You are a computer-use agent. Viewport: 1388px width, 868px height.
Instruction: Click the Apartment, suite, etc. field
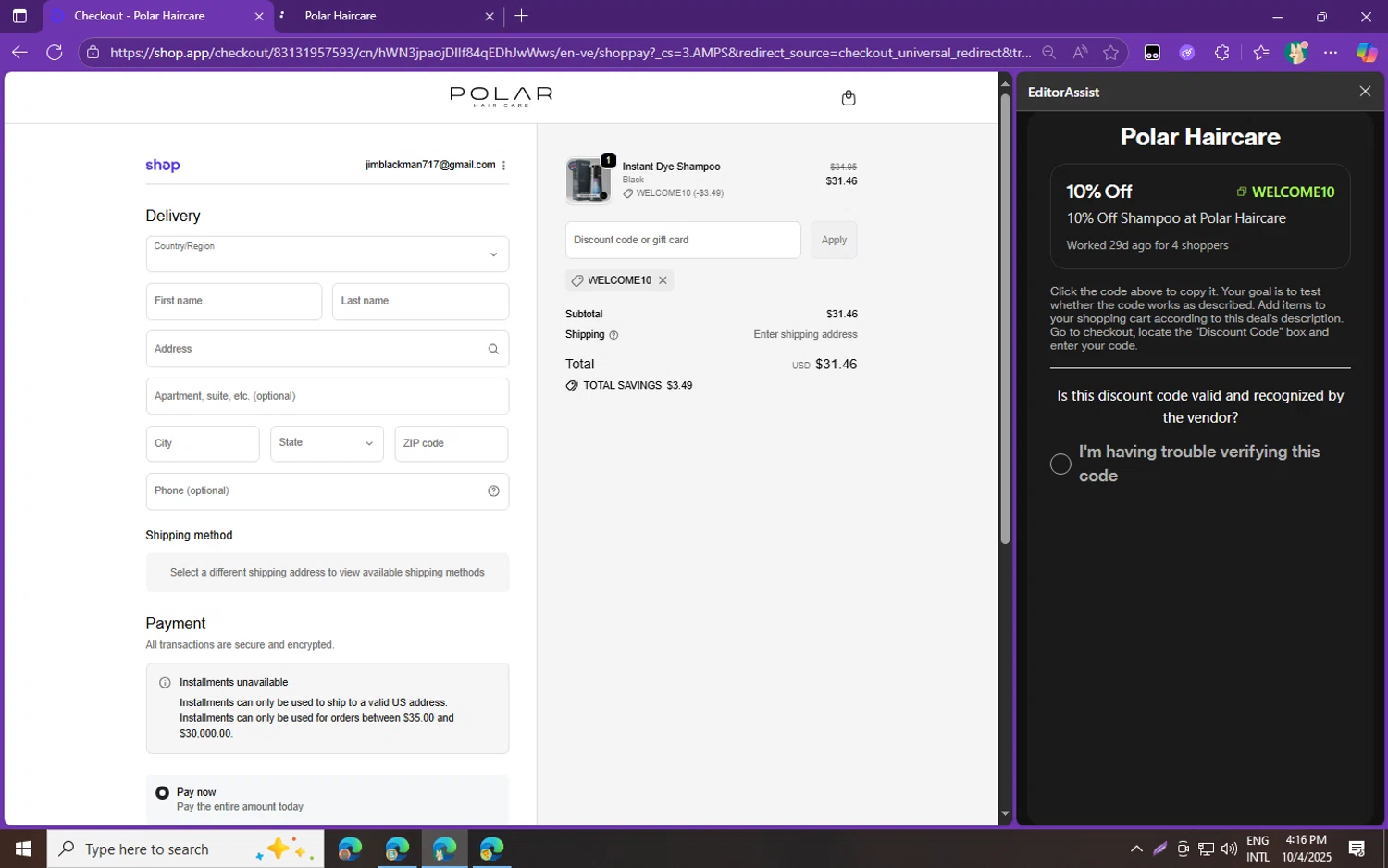pos(328,396)
